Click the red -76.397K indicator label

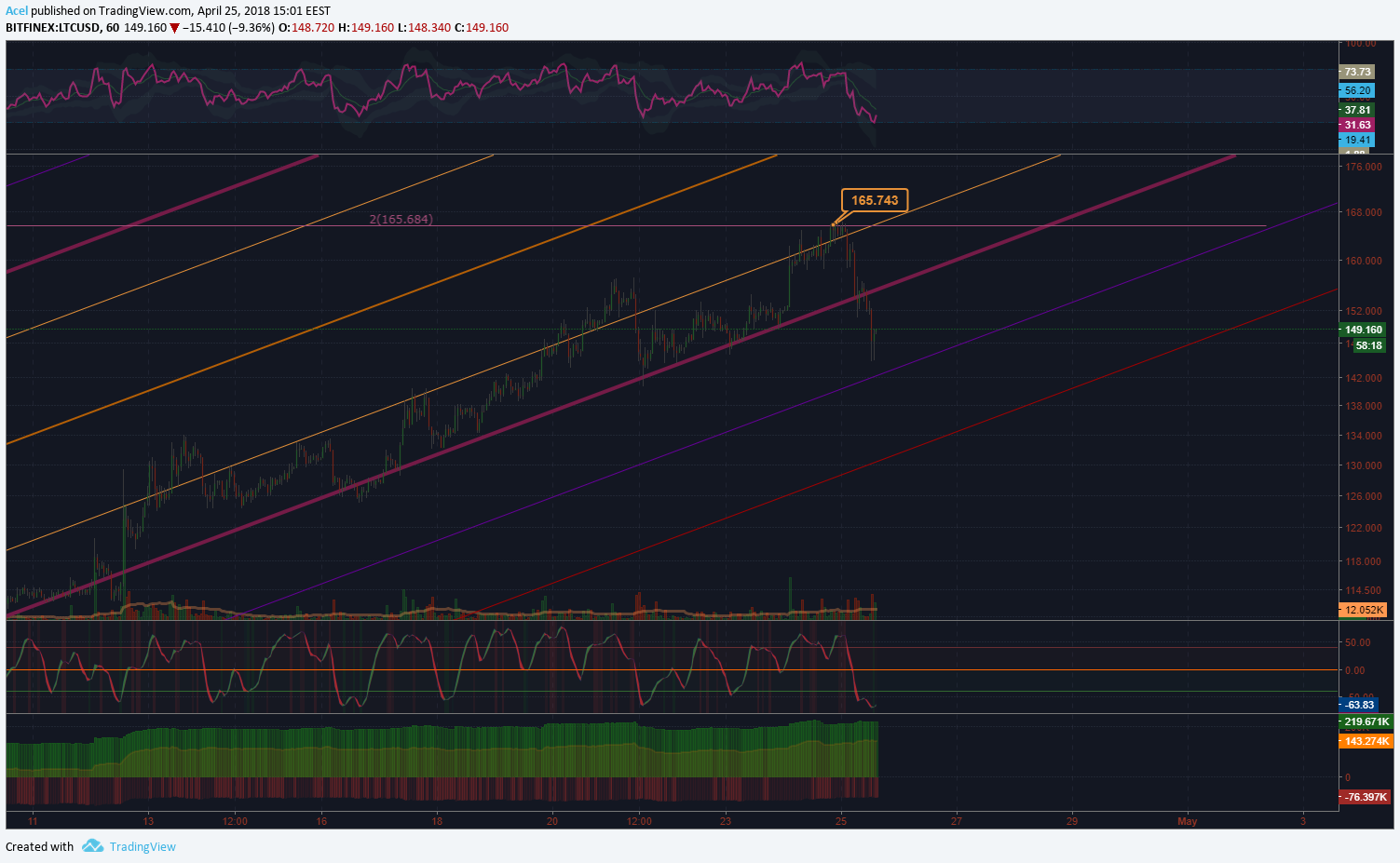pos(1366,797)
